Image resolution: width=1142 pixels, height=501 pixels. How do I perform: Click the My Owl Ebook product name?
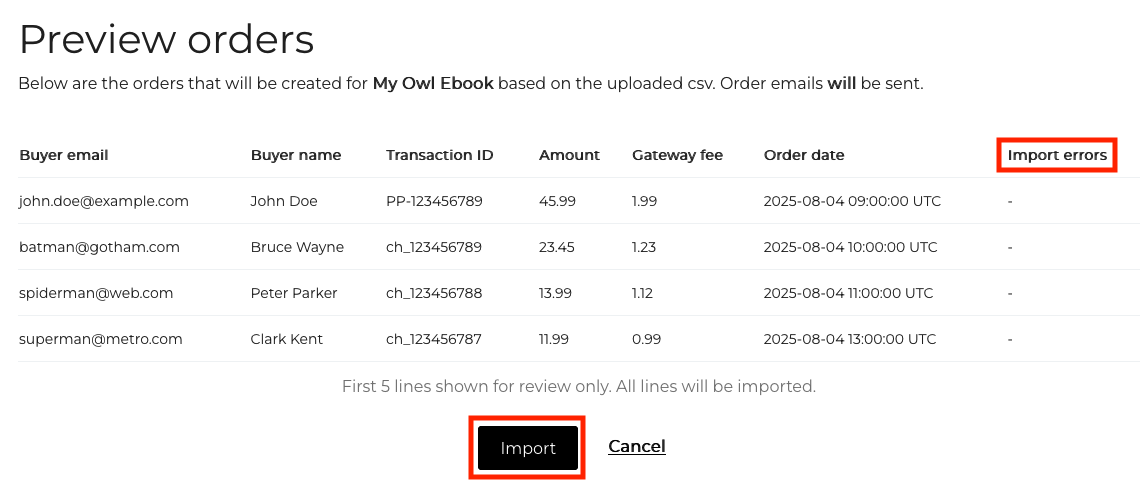[433, 84]
